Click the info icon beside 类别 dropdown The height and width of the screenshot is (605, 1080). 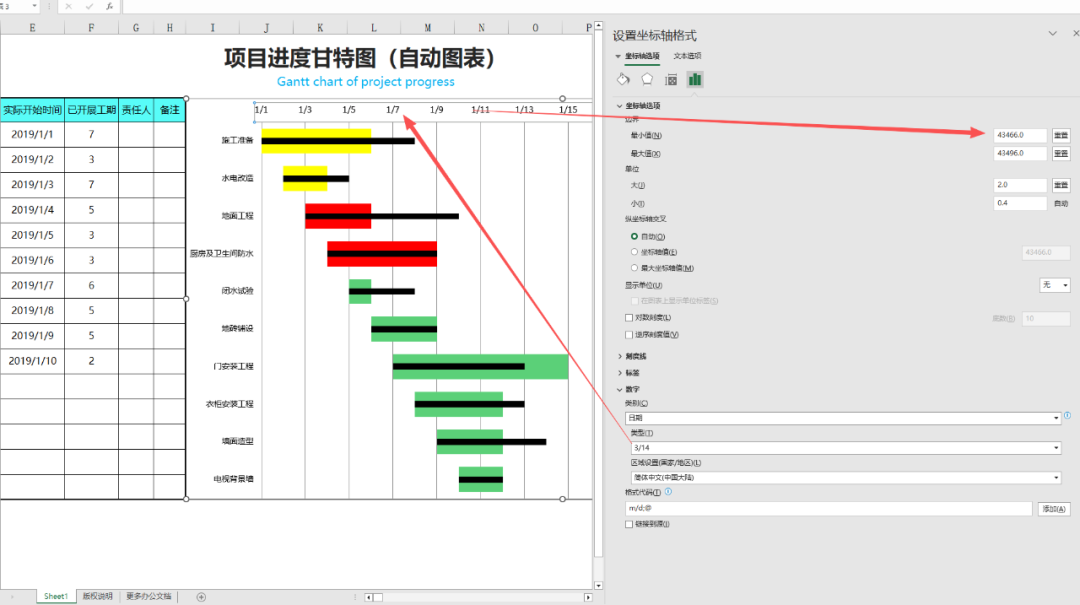[x=1067, y=415]
